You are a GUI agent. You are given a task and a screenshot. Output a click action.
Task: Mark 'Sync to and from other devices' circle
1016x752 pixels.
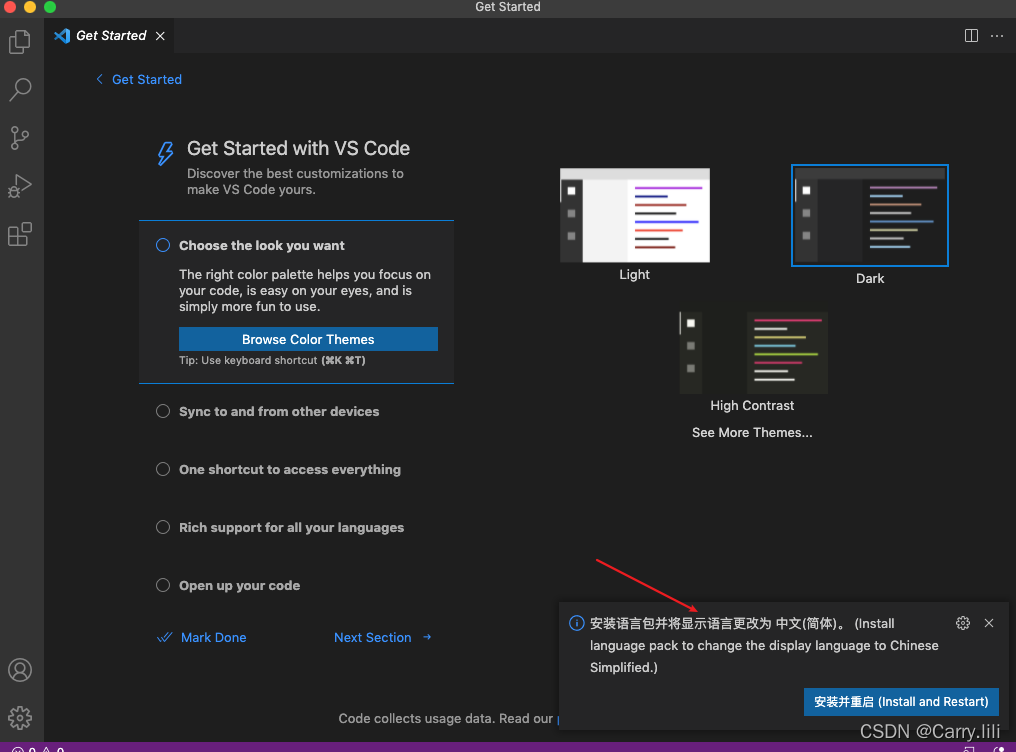pyautogui.click(x=163, y=411)
